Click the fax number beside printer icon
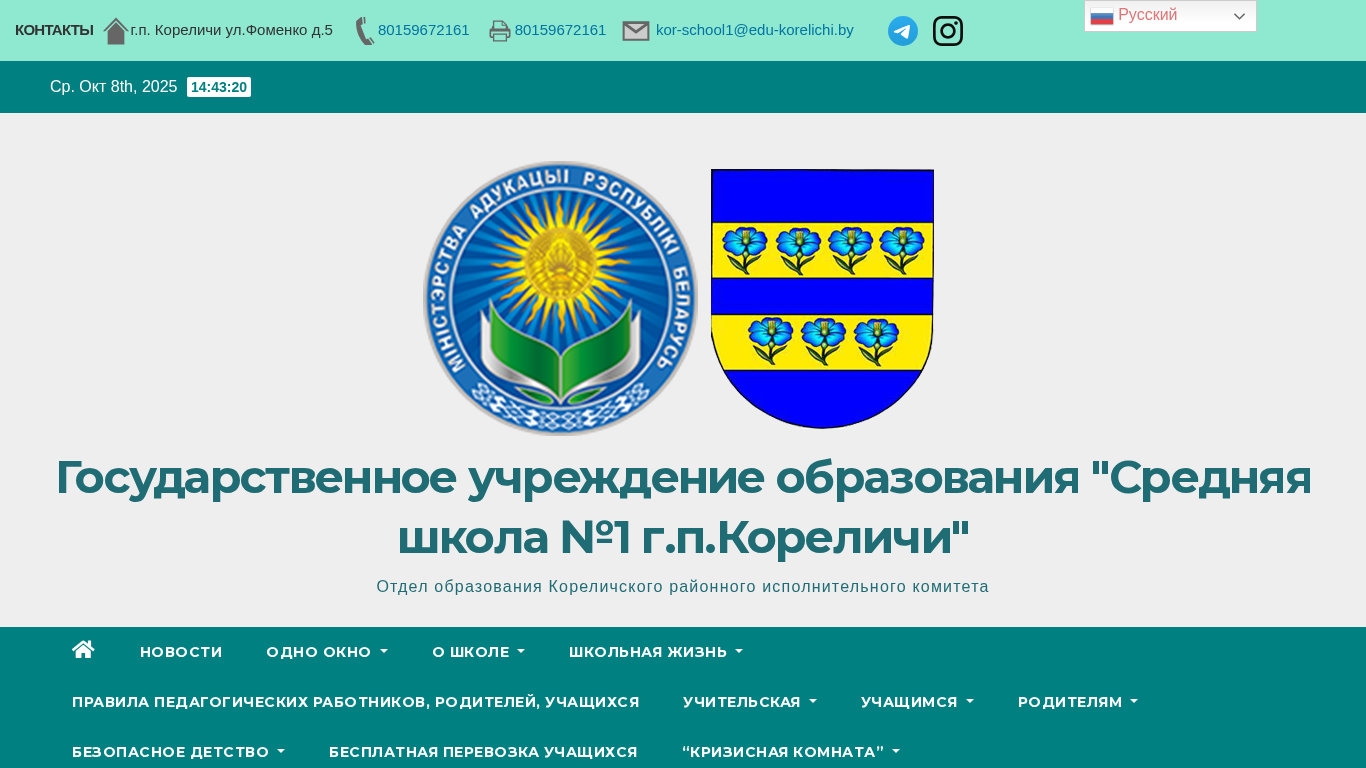The image size is (1366, 768). 561,30
